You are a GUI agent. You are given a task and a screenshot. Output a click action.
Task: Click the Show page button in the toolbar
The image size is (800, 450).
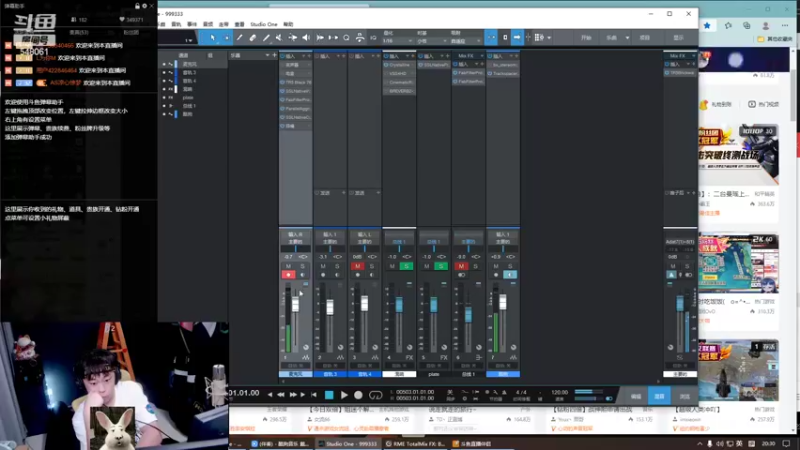pos(678,38)
